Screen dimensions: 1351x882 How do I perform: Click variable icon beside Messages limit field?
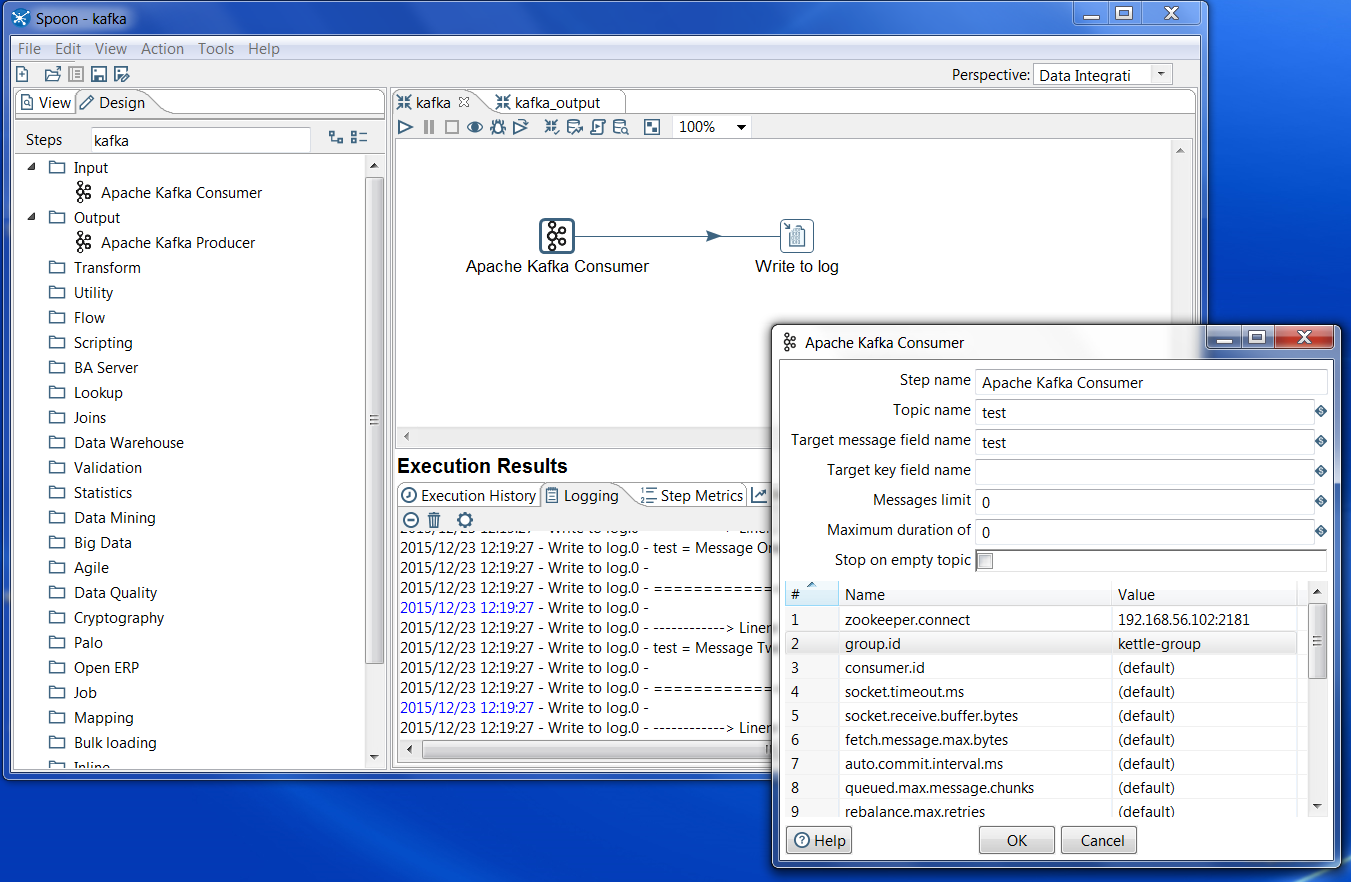click(1321, 501)
